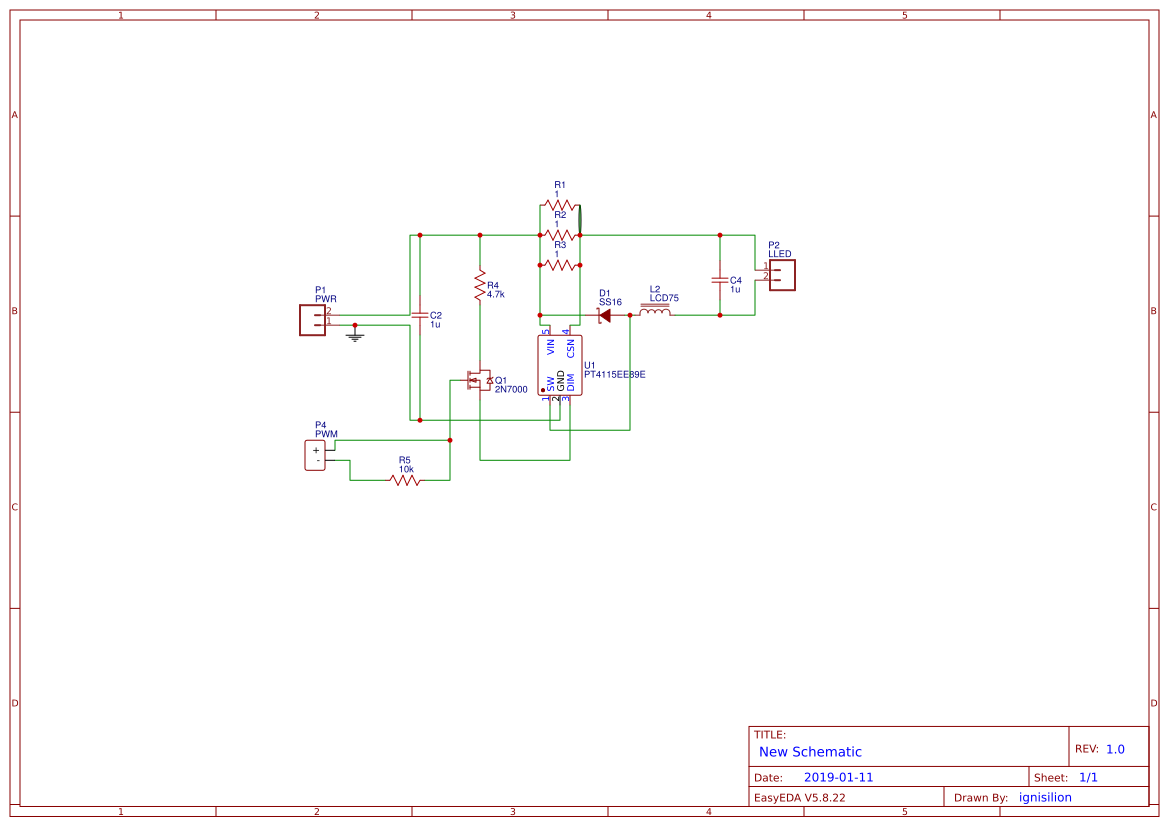Select the SS16 Schottky diode D1
This screenshot has height=827, width=1169.
(603, 313)
